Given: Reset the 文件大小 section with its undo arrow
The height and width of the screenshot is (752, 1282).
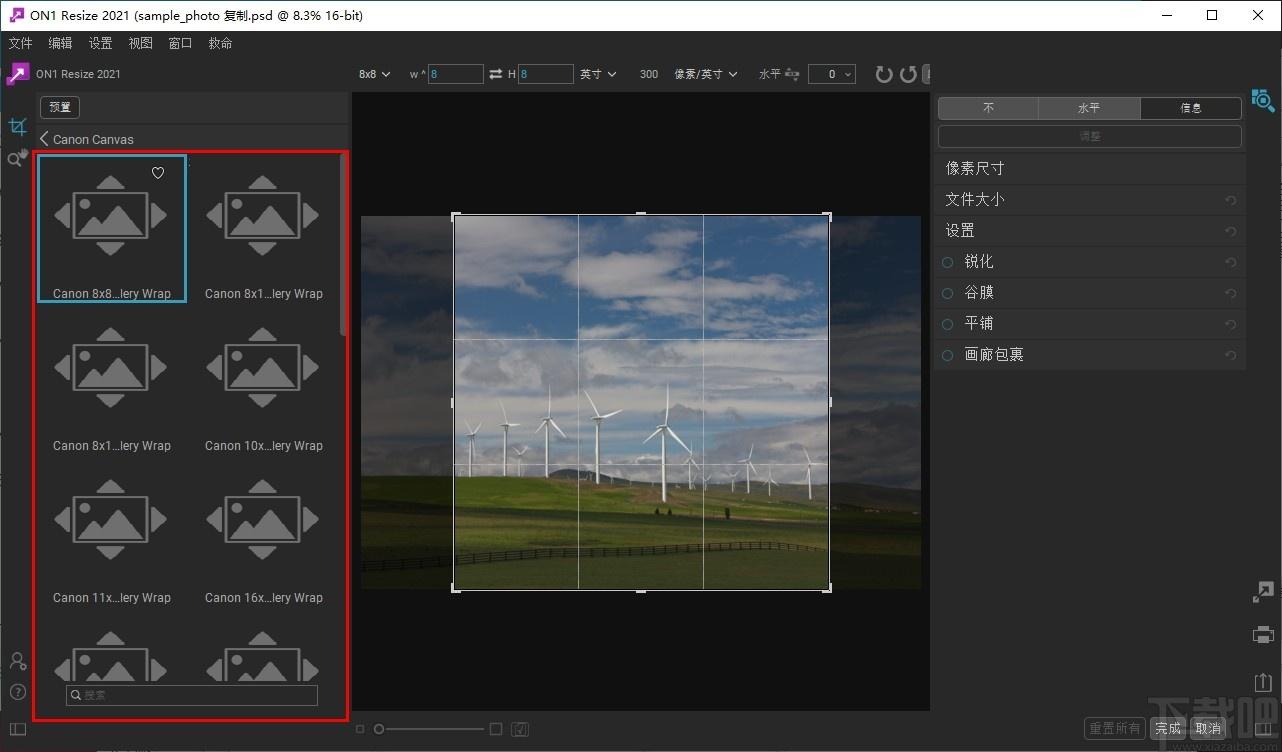Looking at the screenshot, I should coord(1231,200).
